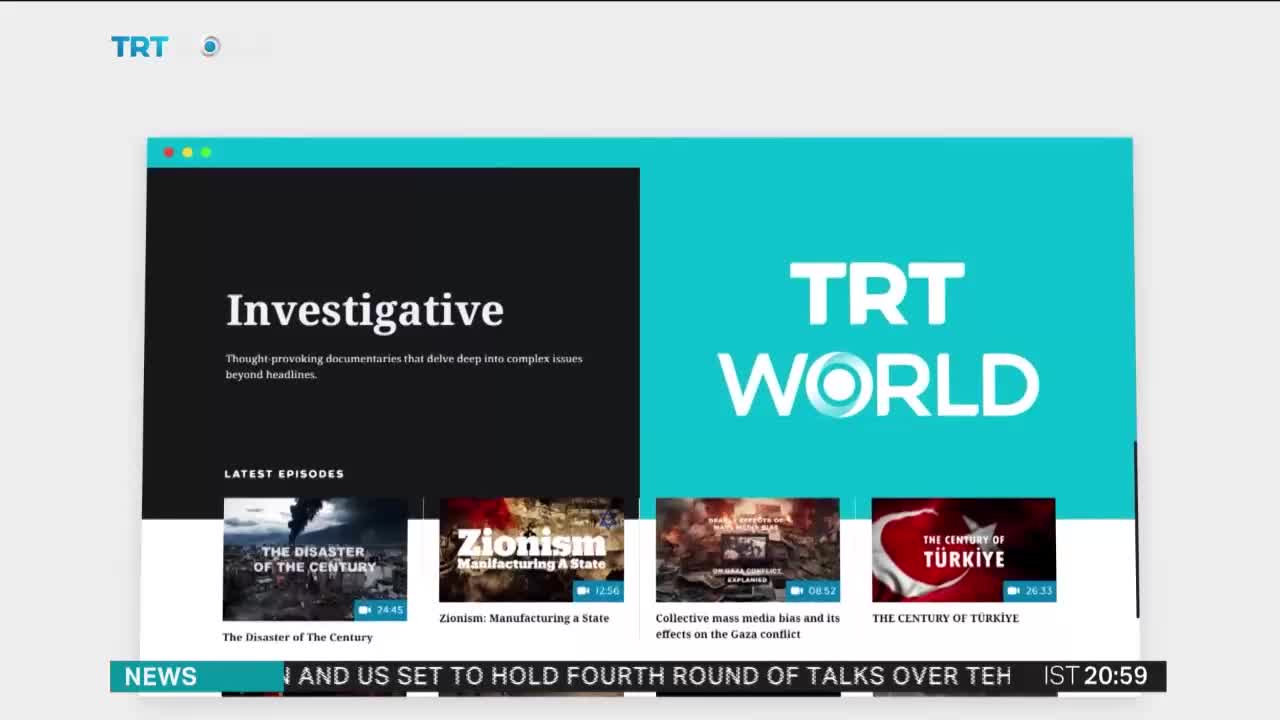The height and width of the screenshot is (720, 1280).
Task: Click the page vertical scrollbar on the right
Action: click(1136, 529)
